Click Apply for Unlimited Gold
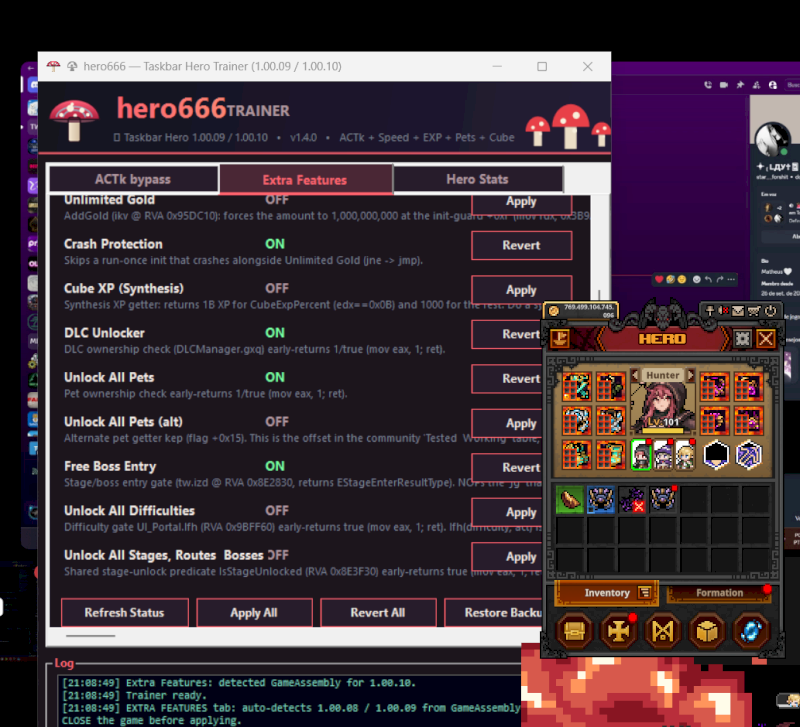This screenshot has height=727, width=800. pos(521,203)
